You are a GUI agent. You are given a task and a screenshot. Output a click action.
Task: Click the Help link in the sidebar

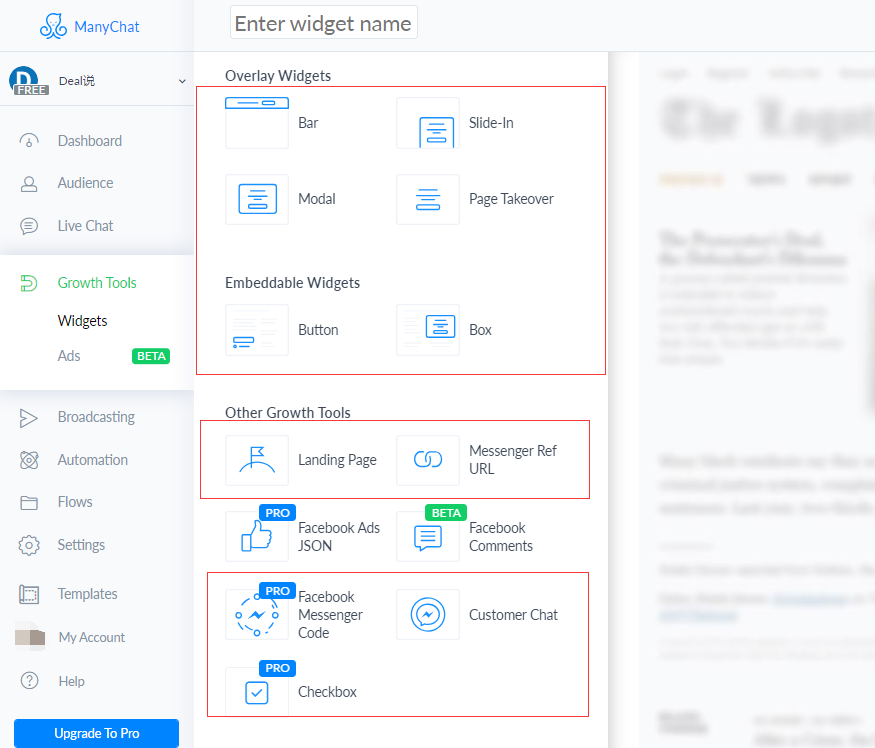[71, 682]
